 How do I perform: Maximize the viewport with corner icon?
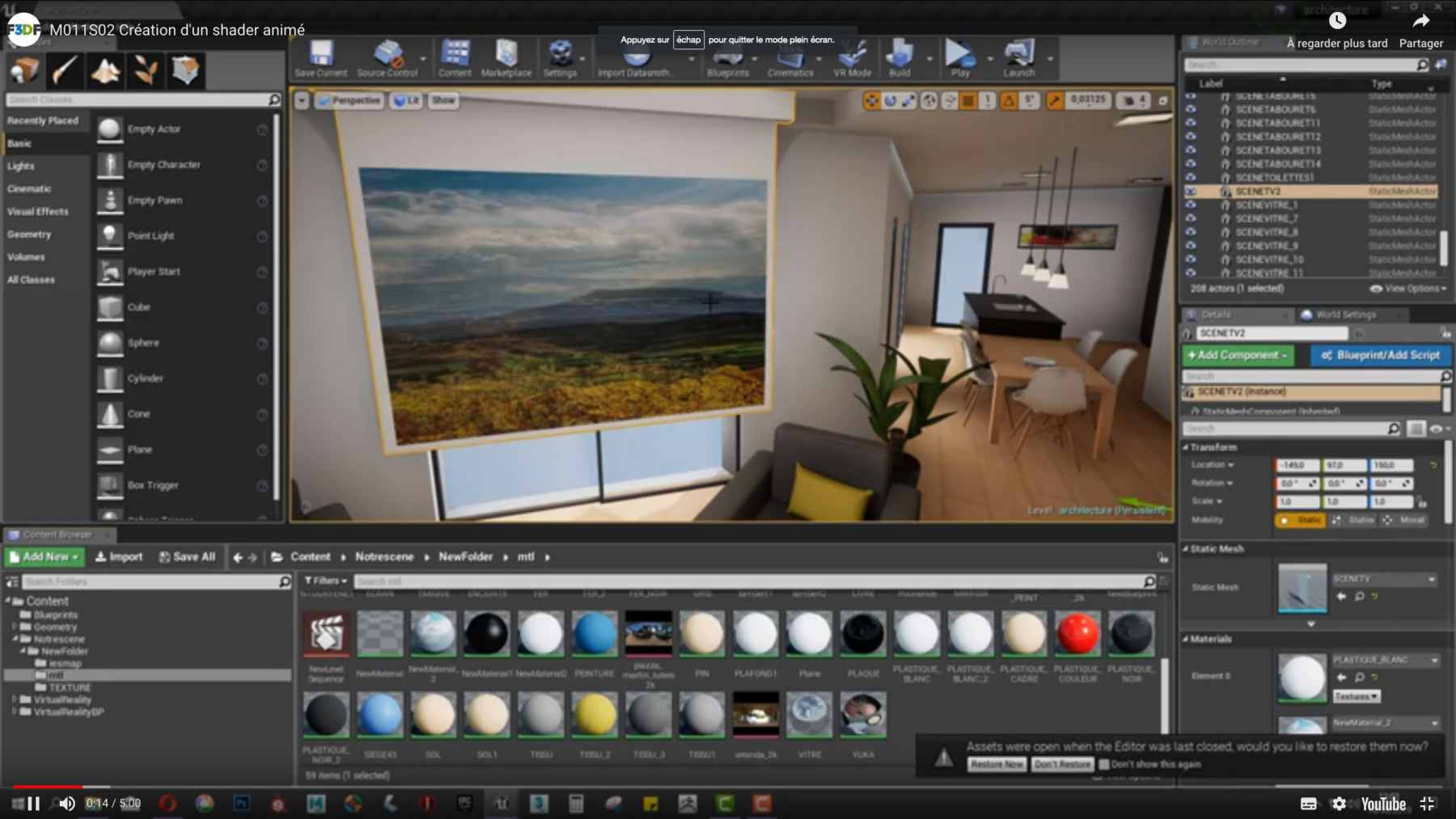(1163, 100)
